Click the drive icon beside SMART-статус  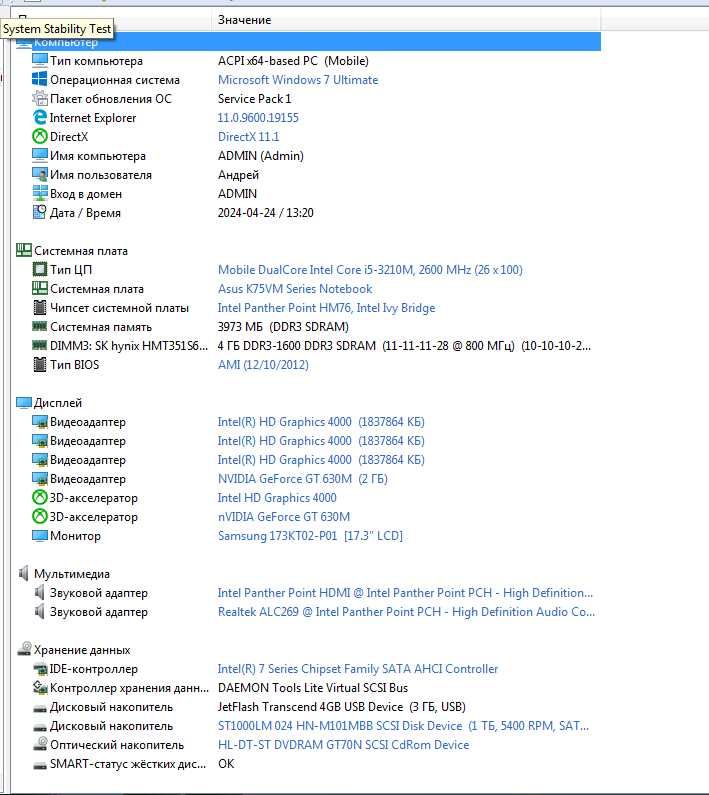pyautogui.click(x=40, y=765)
